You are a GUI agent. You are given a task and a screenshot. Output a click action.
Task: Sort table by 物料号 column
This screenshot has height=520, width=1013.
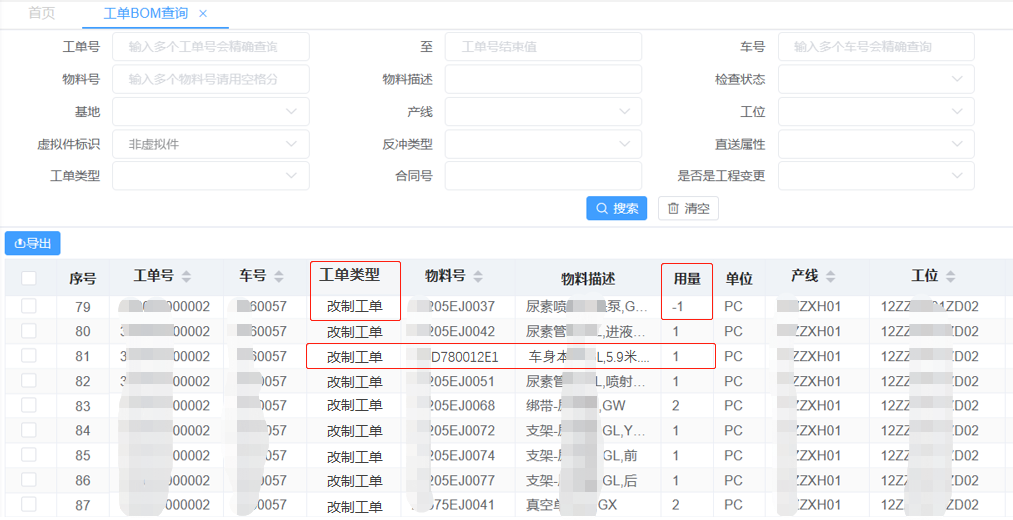point(478,277)
